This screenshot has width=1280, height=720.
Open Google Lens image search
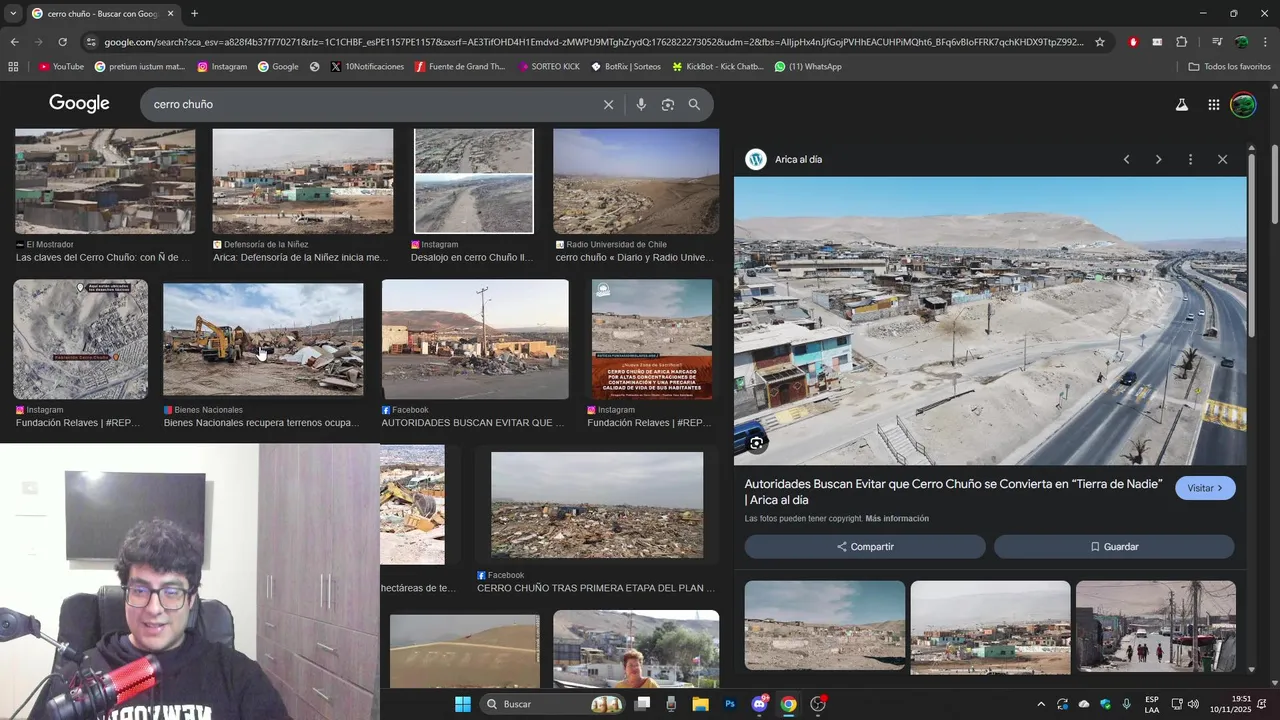click(668, 105)
